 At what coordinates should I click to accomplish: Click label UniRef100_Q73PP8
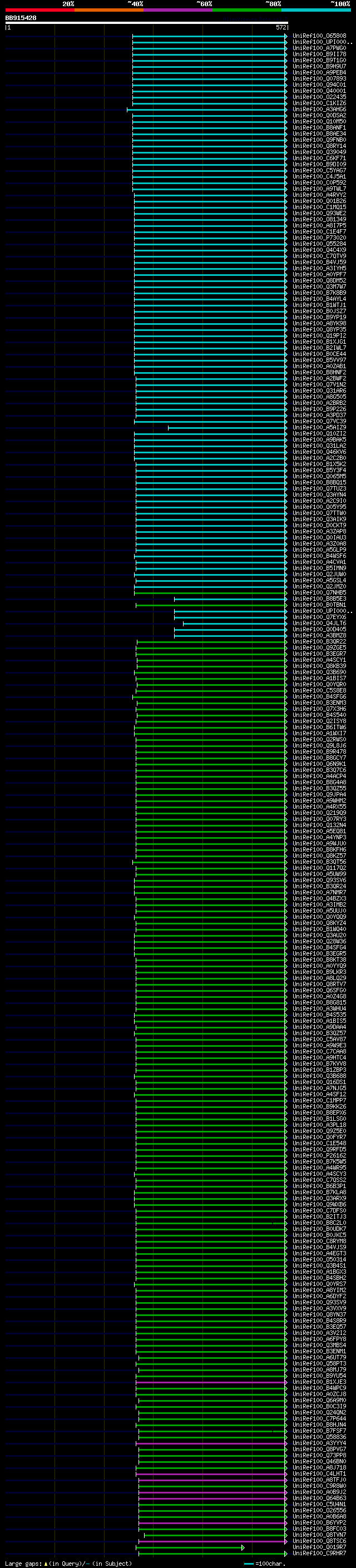tap(319, 1456)
